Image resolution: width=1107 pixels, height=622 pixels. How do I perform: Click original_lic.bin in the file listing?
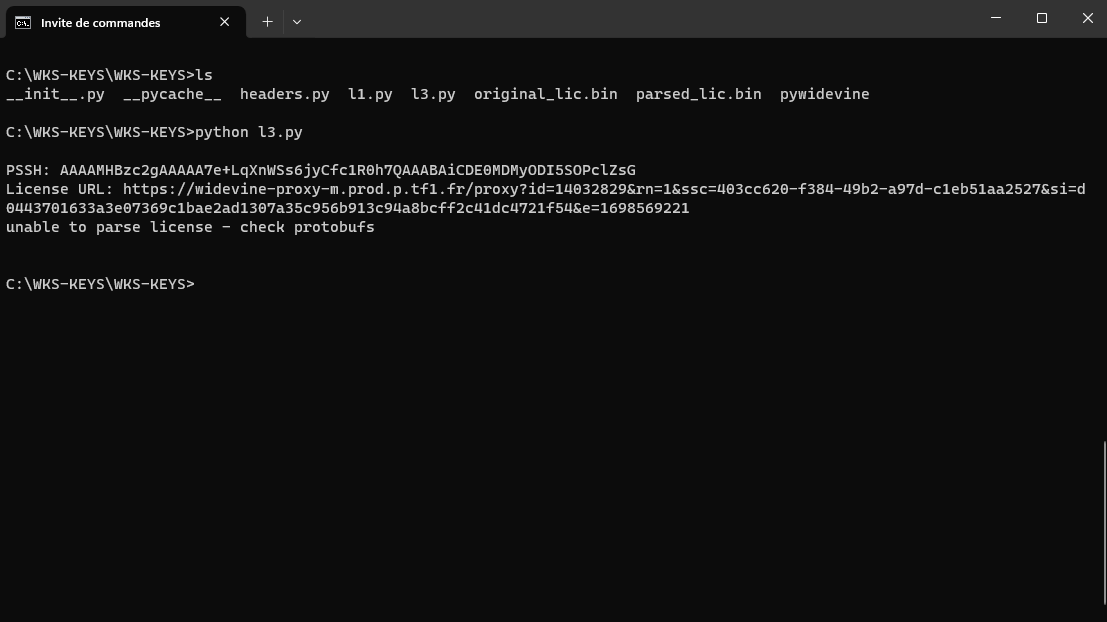click(545, 94)
